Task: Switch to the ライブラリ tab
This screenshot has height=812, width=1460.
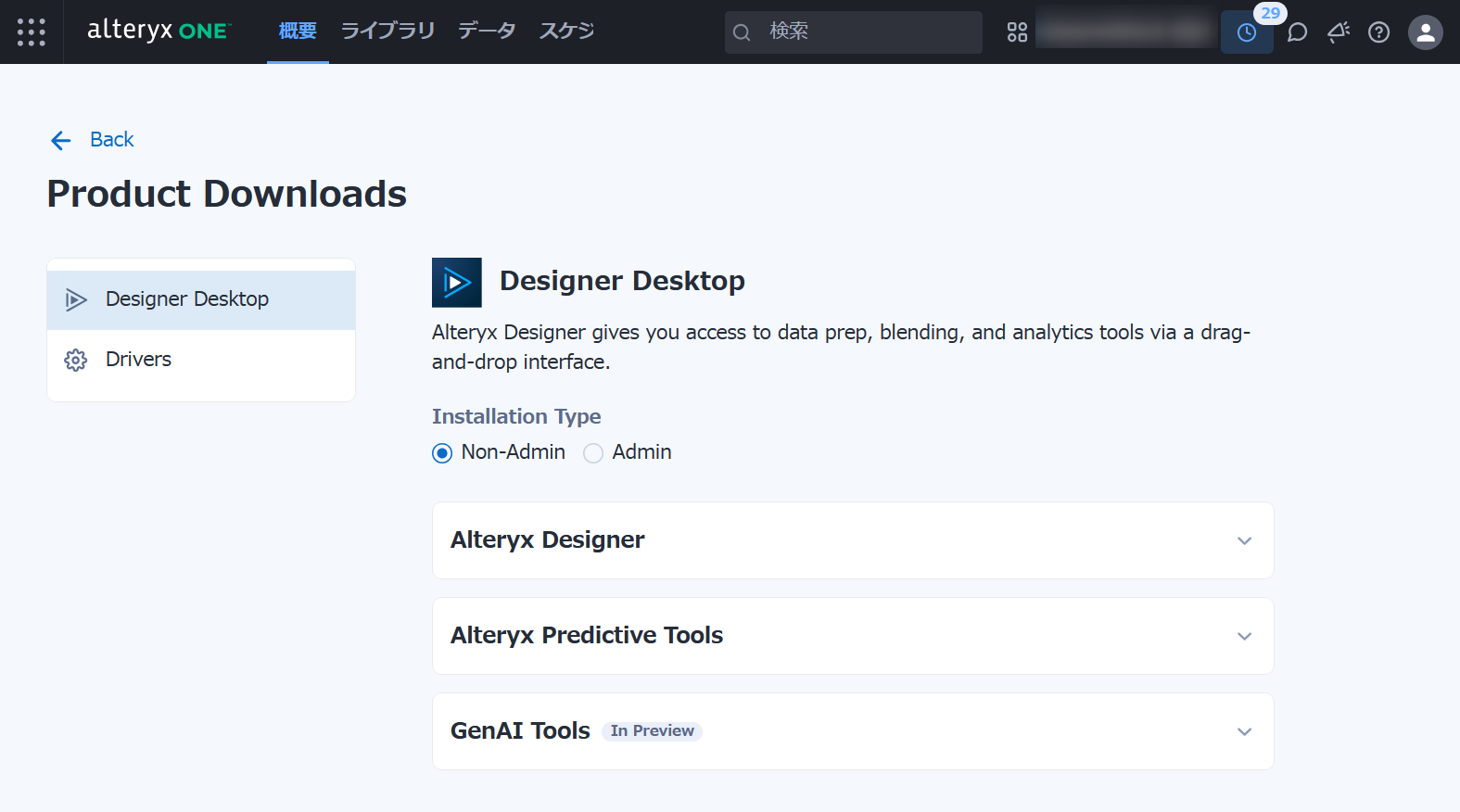Action: tap(388, 31)
